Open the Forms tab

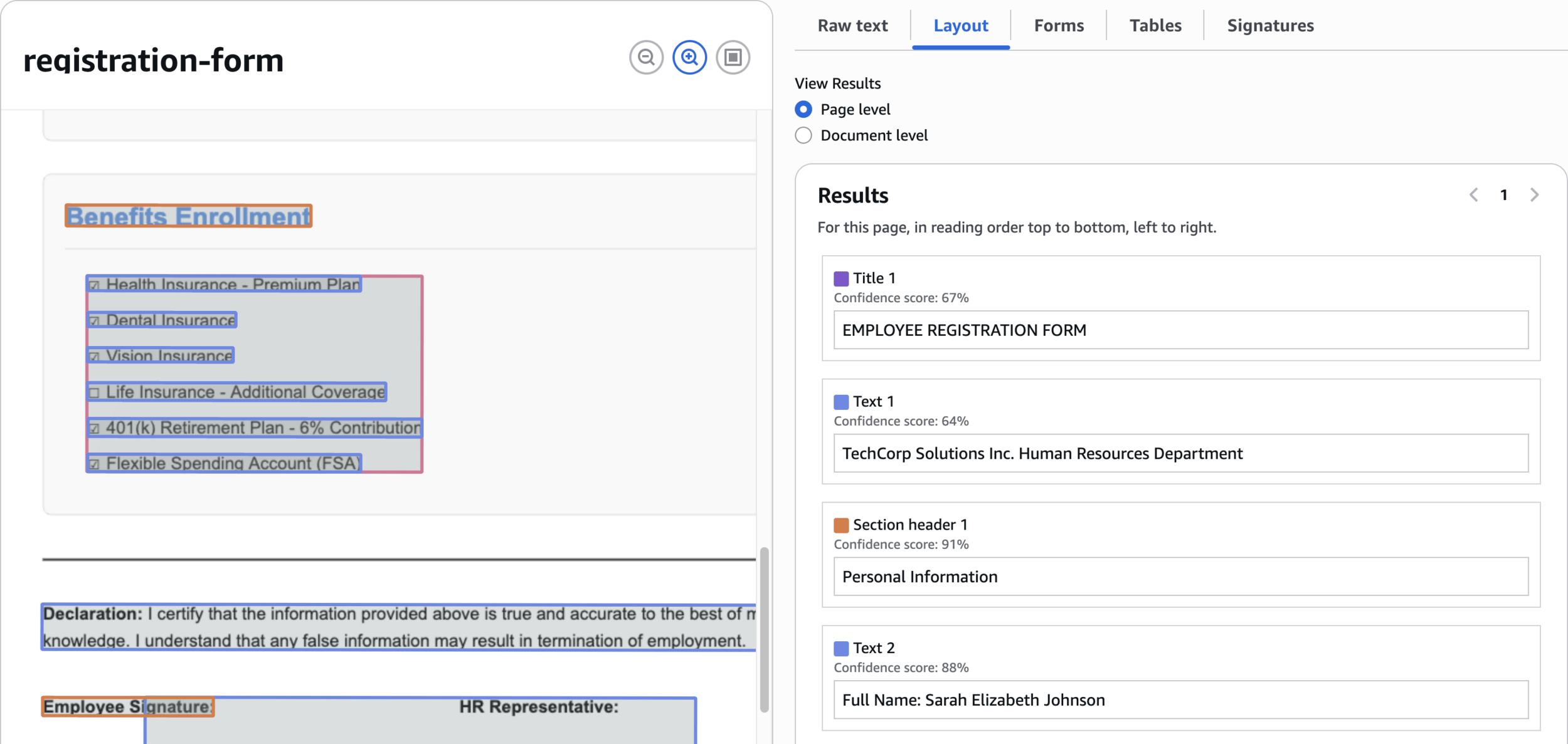tap(1058, 26)
